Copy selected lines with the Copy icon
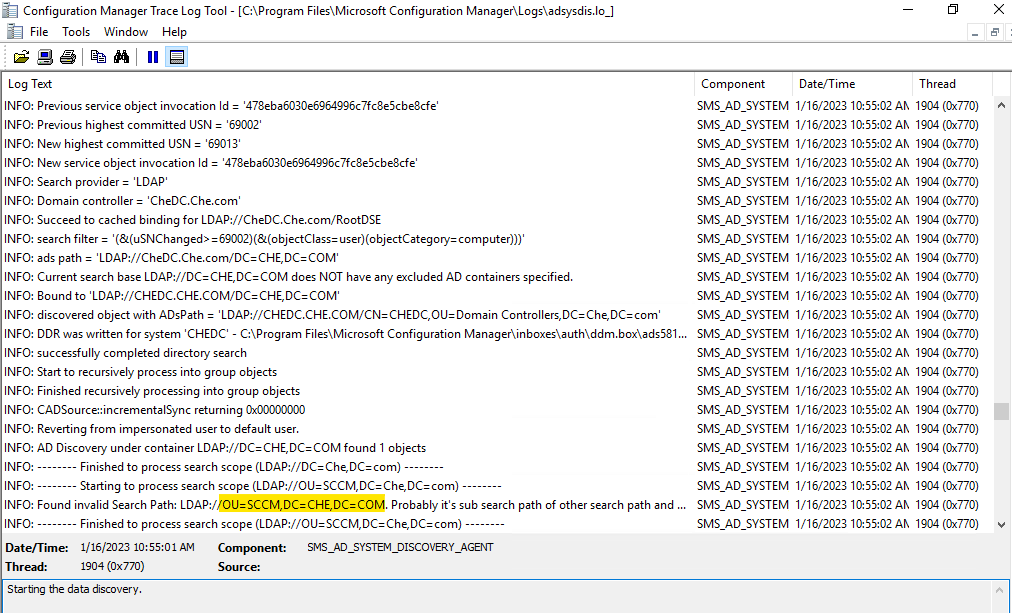This screenshot has width=1012, height=613. point(98,57)
